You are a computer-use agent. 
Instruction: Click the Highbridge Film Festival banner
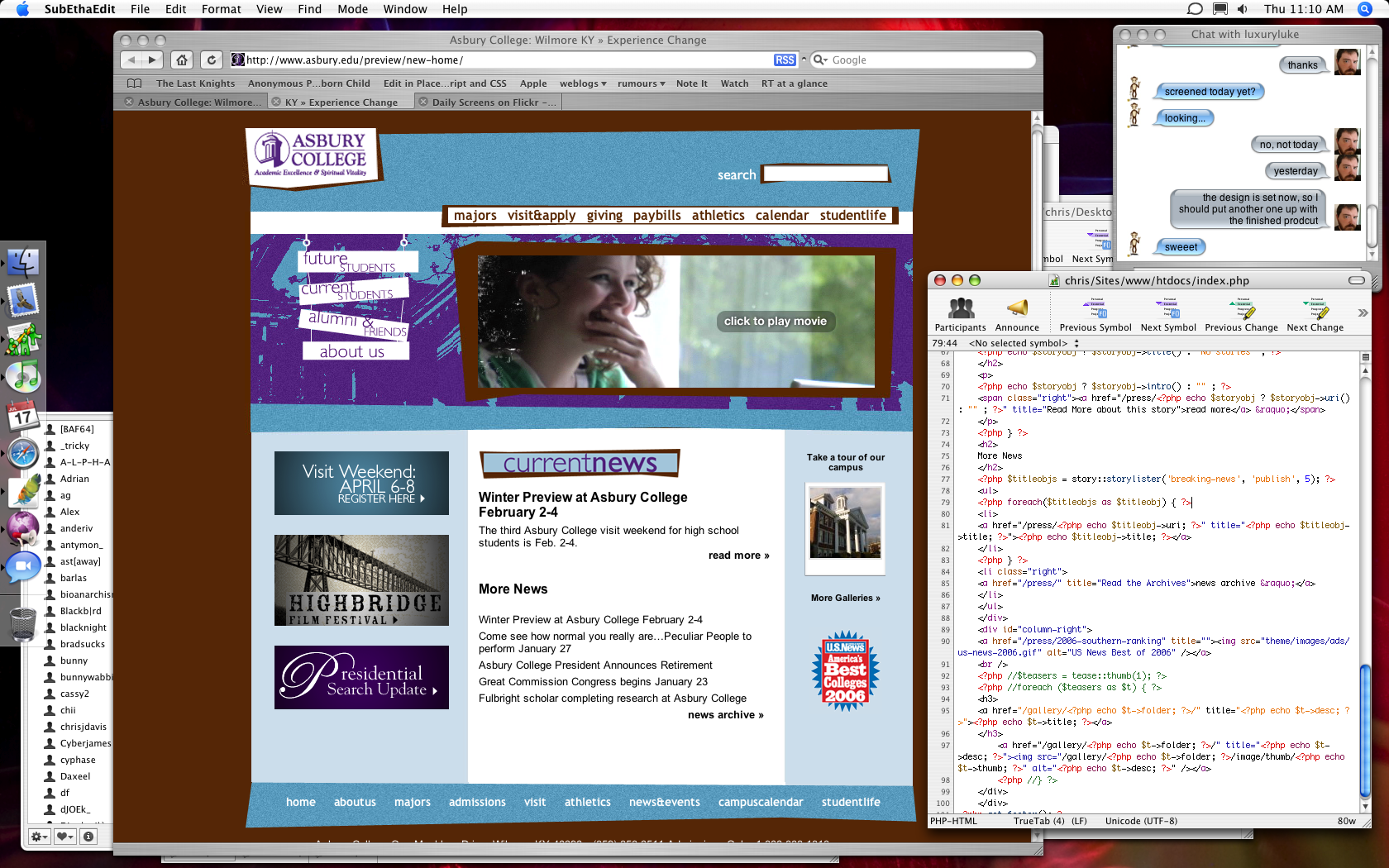[361, 579]
